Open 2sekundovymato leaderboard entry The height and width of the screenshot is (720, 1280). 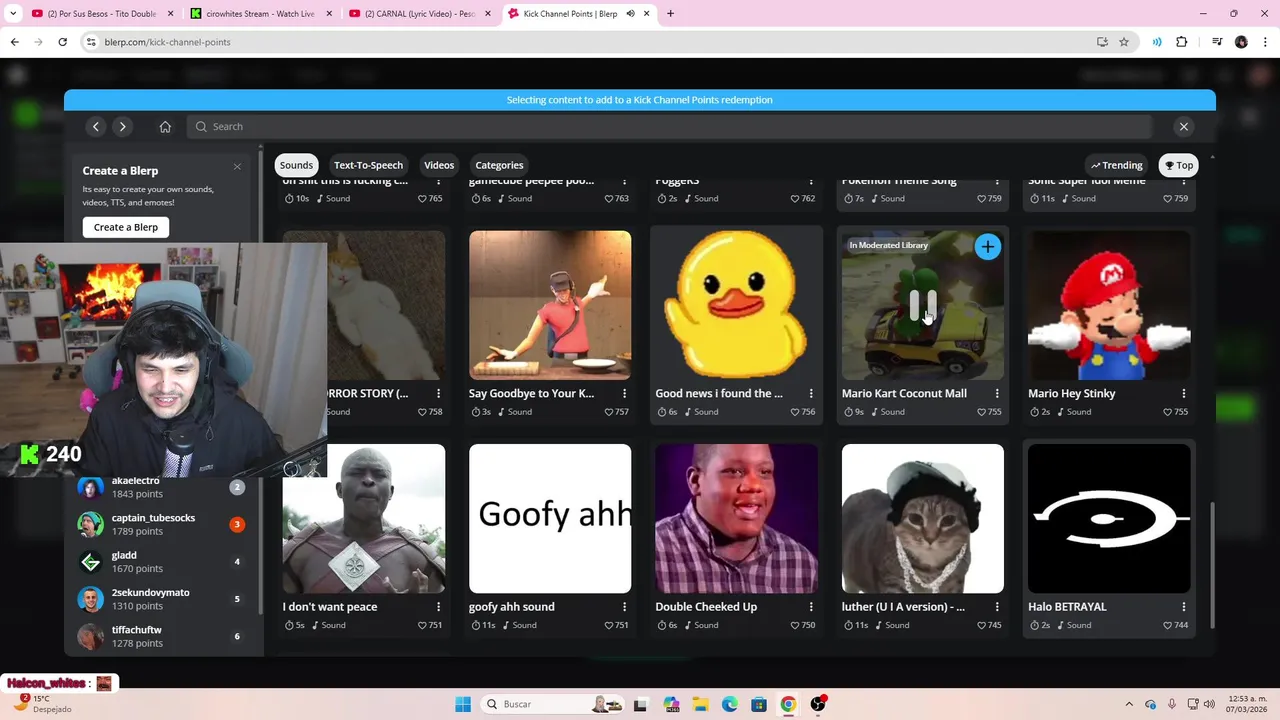tap(163, 599)
